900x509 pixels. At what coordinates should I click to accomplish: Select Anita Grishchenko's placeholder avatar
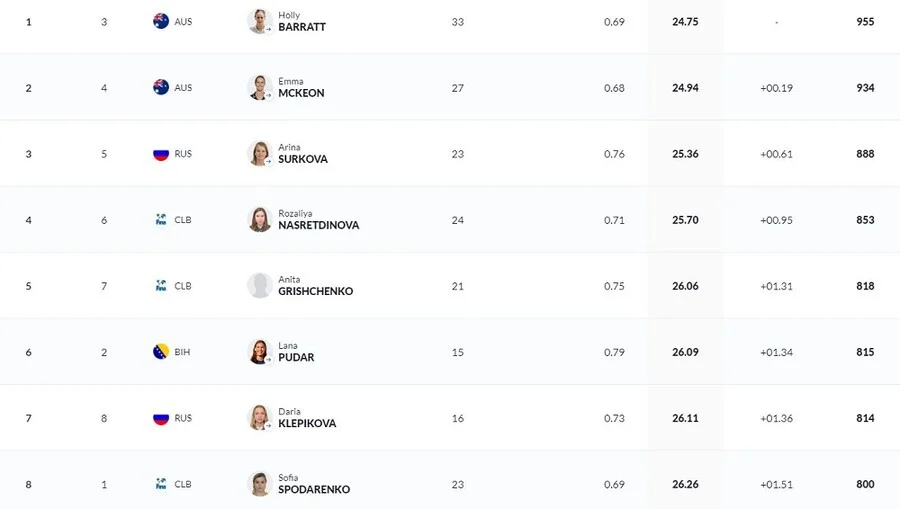[x=260, y=286]
